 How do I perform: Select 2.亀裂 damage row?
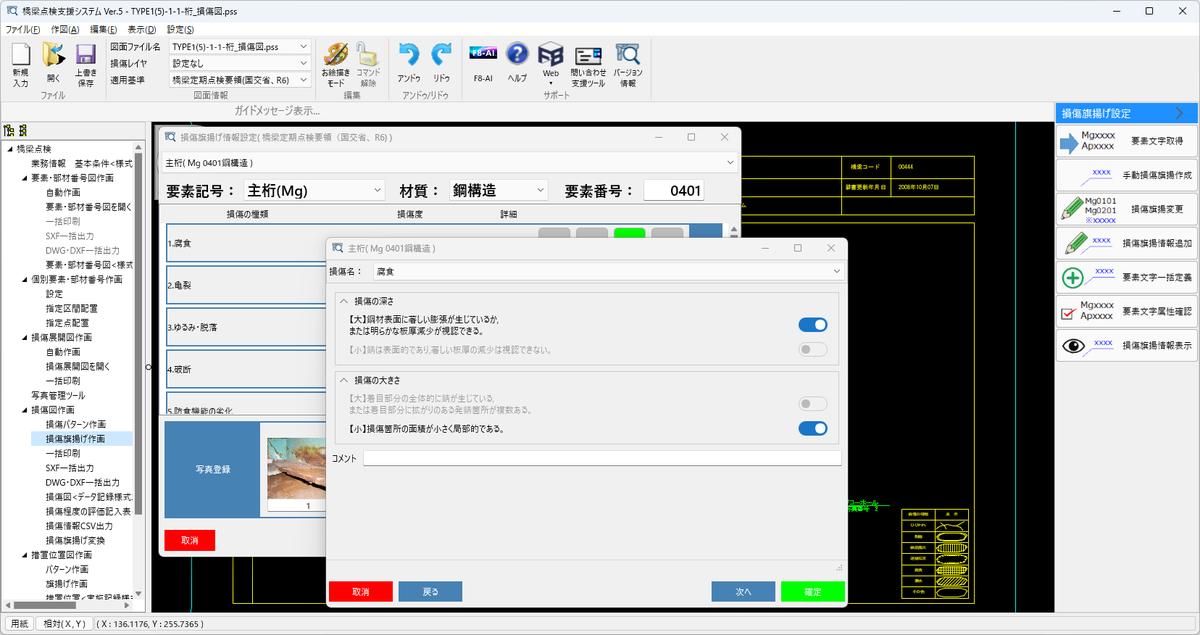tap(246, 284)
